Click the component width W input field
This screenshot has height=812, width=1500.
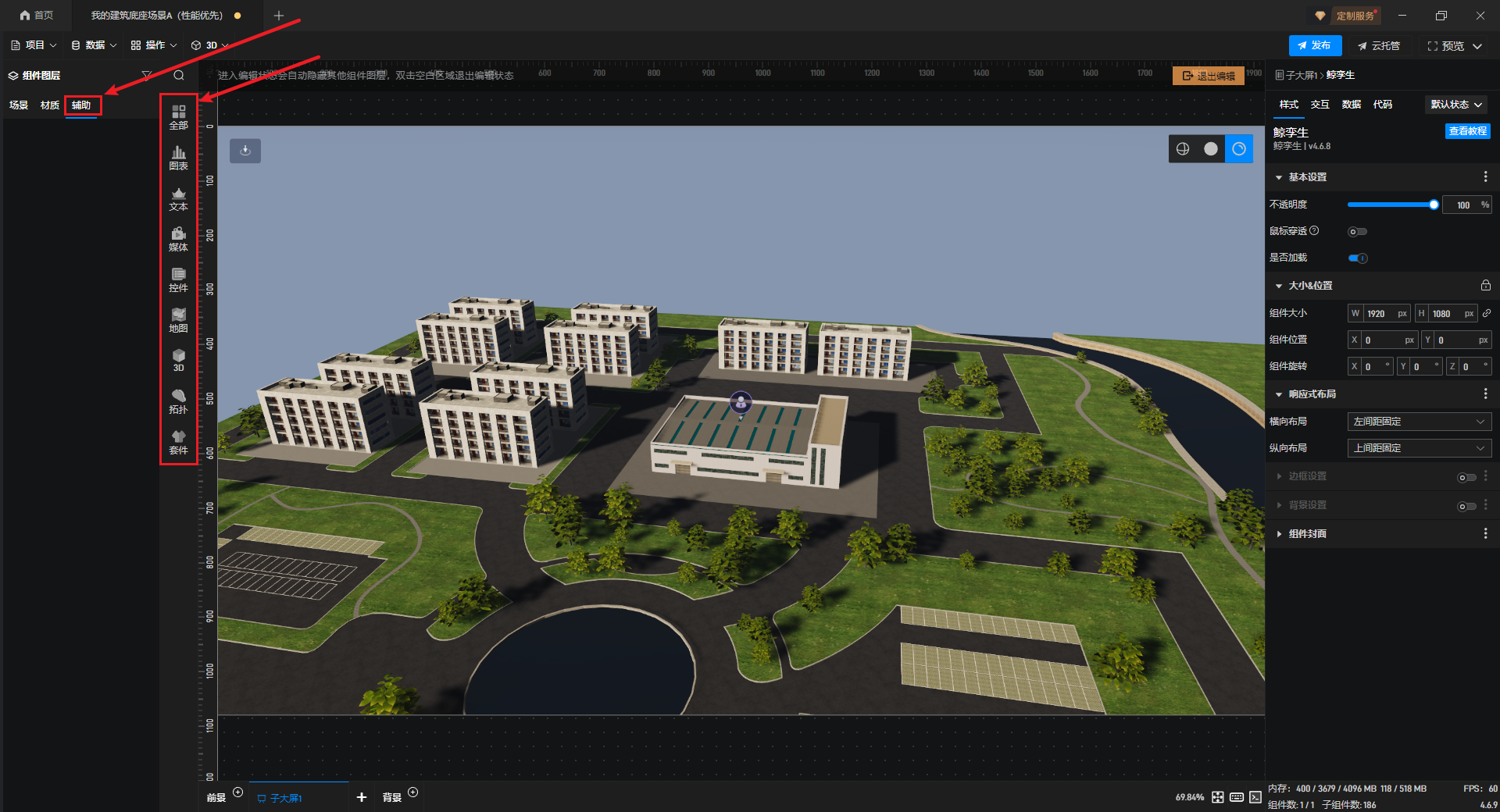pos(1379,314)
